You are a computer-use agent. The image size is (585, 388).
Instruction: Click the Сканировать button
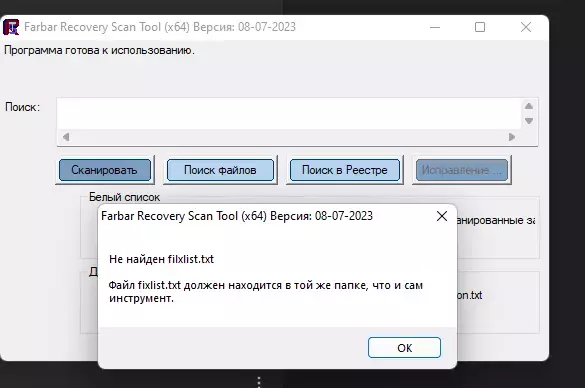pos(105,170)
